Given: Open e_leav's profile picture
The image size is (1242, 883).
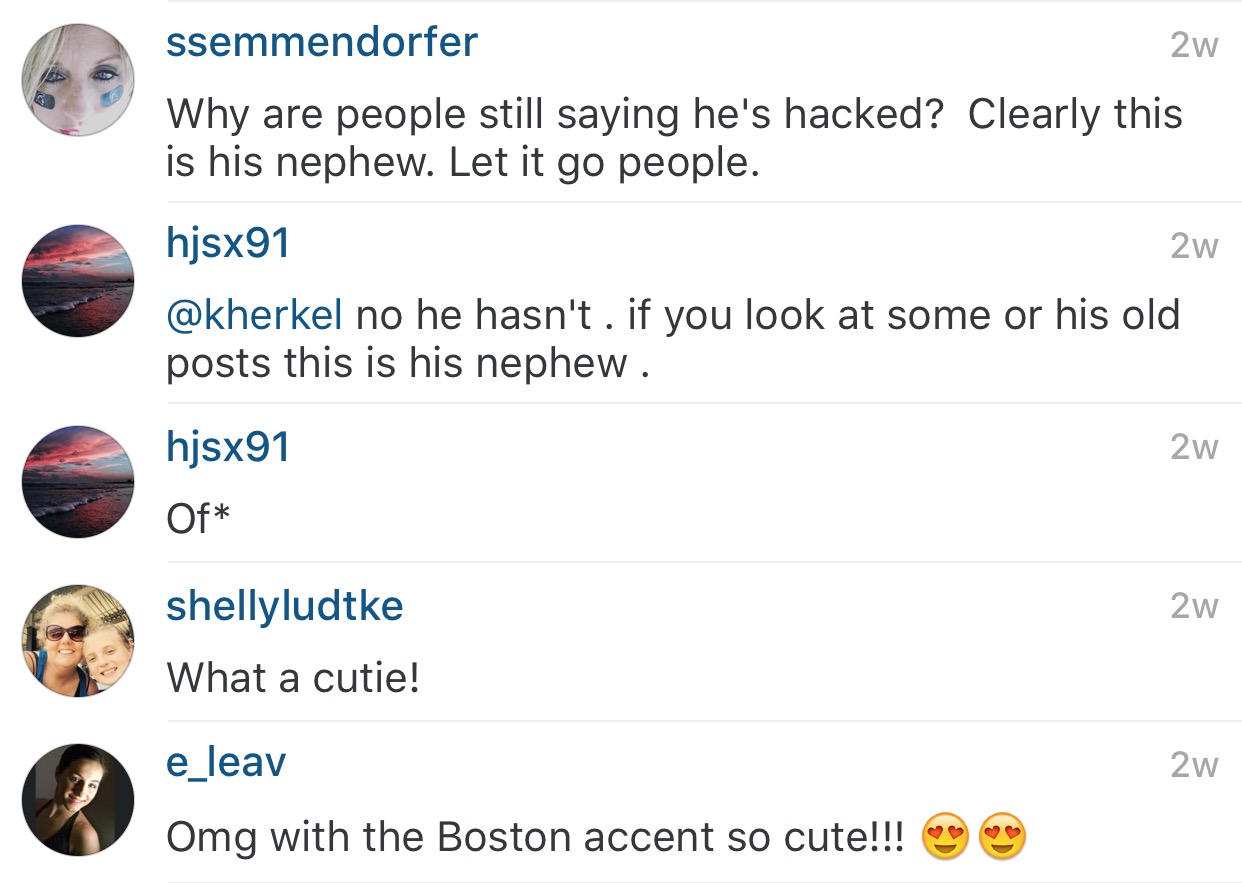Looking at the screenshot, I should pos(78,800).
